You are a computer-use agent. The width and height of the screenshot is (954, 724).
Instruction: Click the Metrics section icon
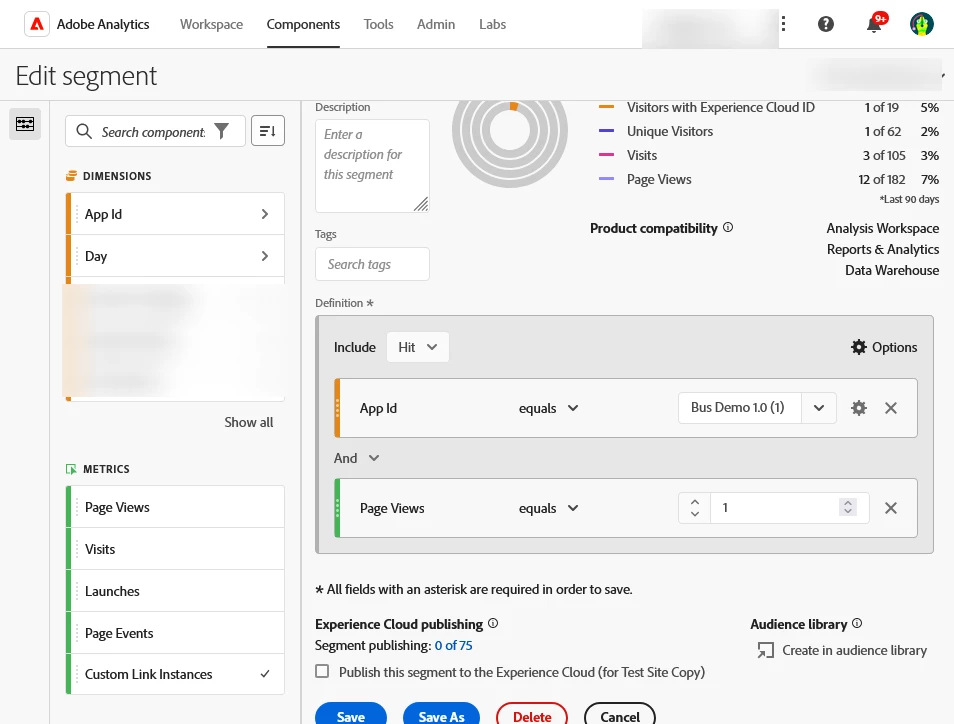(x=71, y=469)
